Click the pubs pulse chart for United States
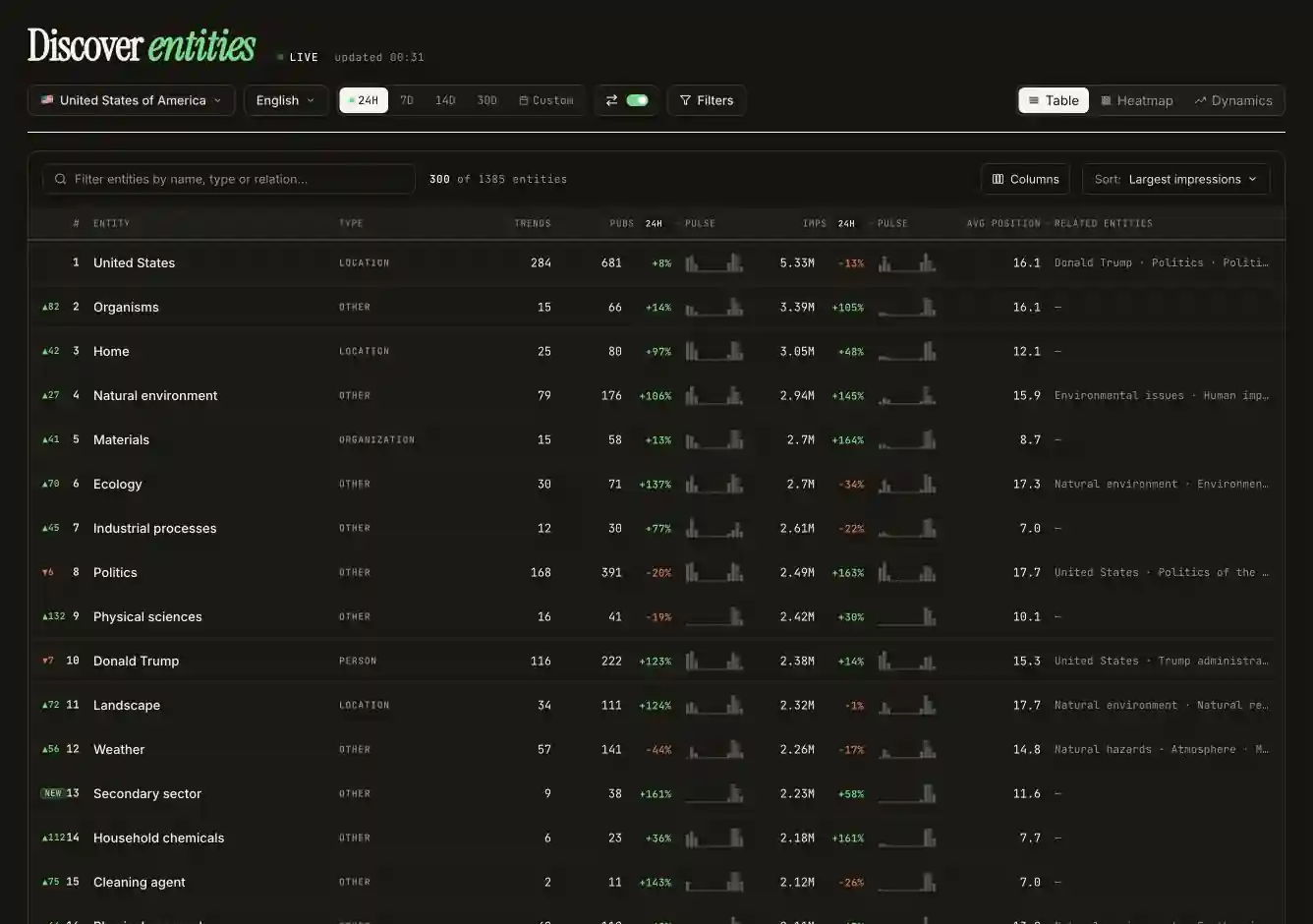 pyautogui.click(x=714, y=262)
